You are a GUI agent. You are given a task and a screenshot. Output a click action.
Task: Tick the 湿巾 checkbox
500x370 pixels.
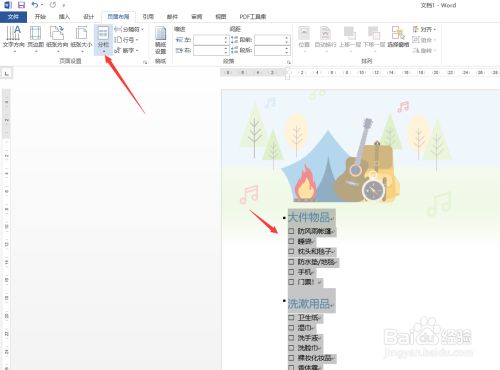(291, 328)
